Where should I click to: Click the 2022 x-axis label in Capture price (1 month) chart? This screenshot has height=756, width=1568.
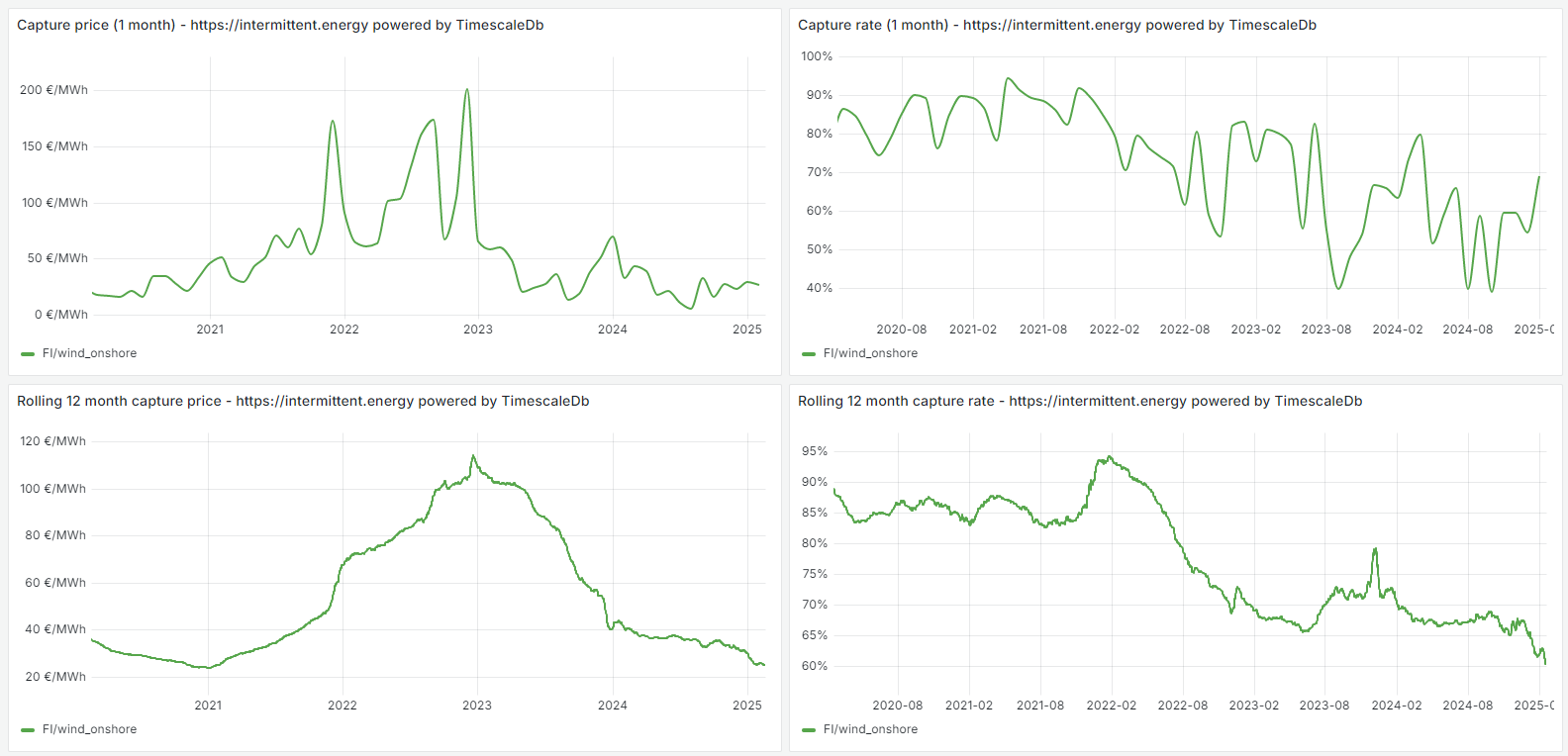(x=344, y=330)
